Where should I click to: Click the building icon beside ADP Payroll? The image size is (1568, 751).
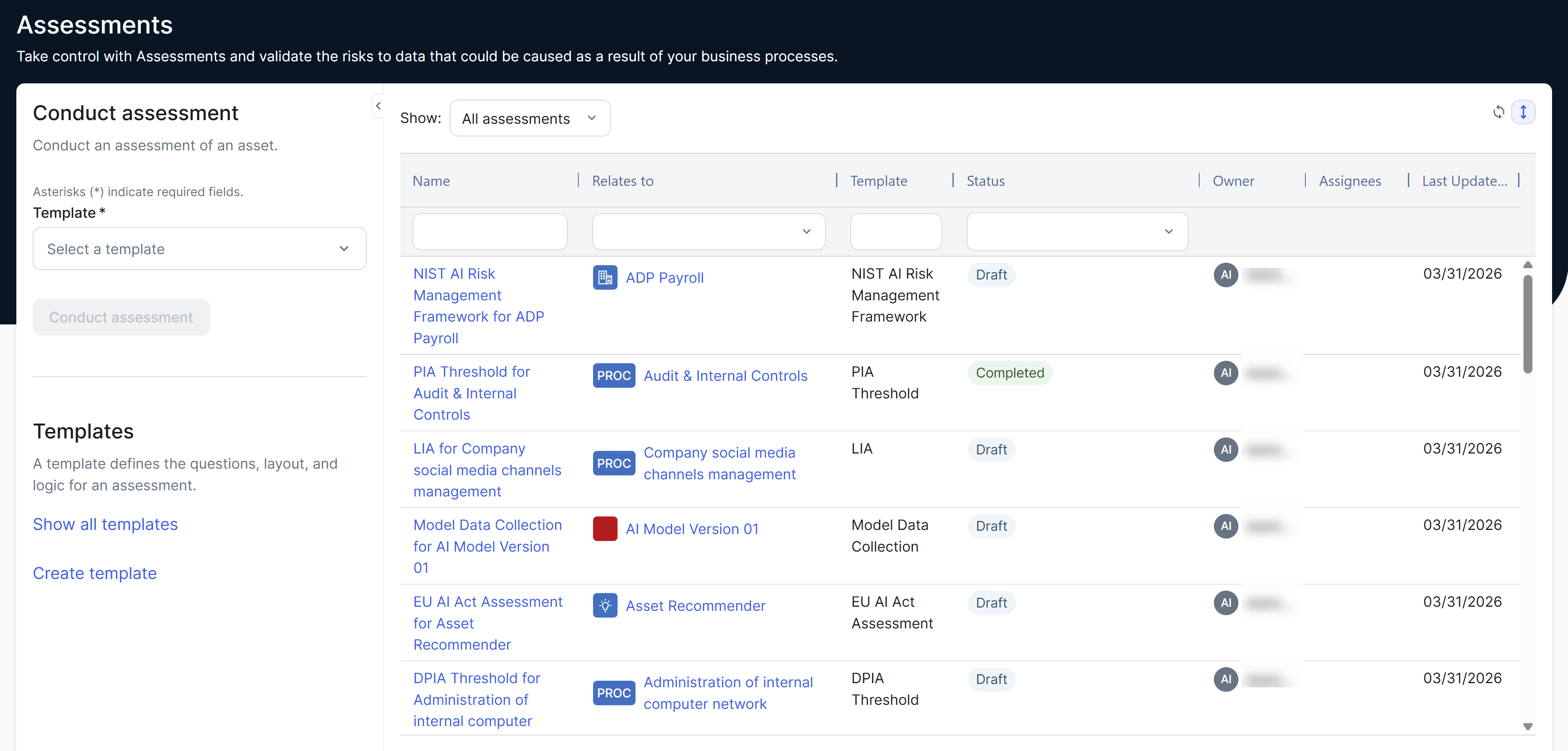(605, 278)
